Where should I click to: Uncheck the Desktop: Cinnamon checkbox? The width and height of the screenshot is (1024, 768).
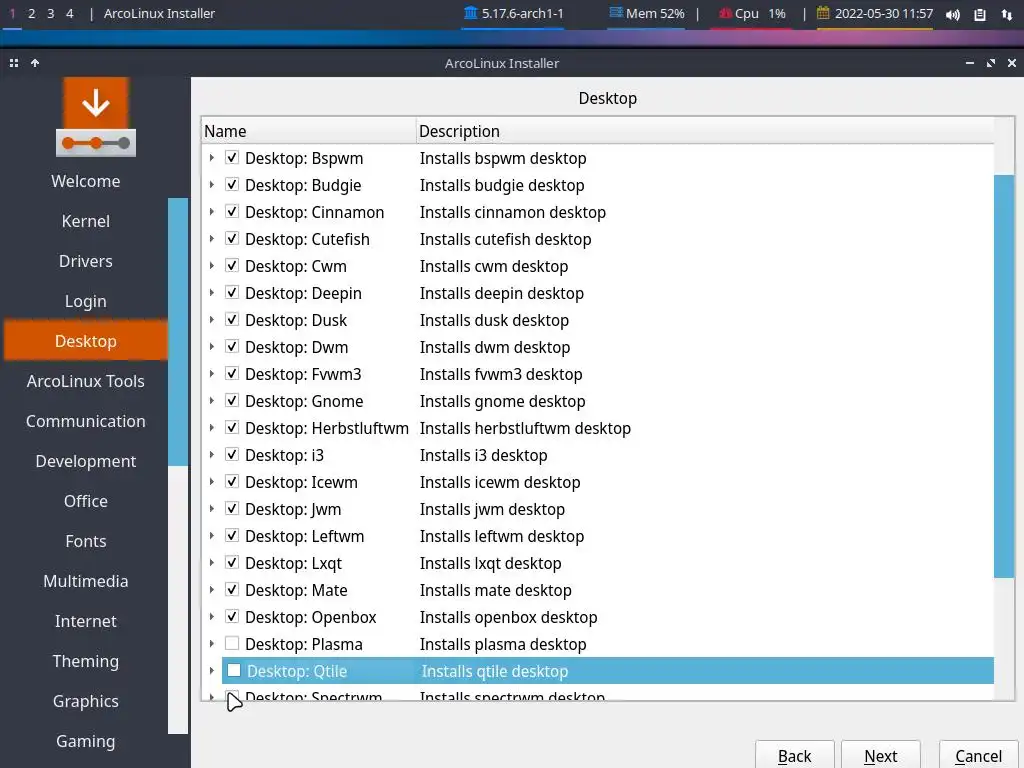232,212
